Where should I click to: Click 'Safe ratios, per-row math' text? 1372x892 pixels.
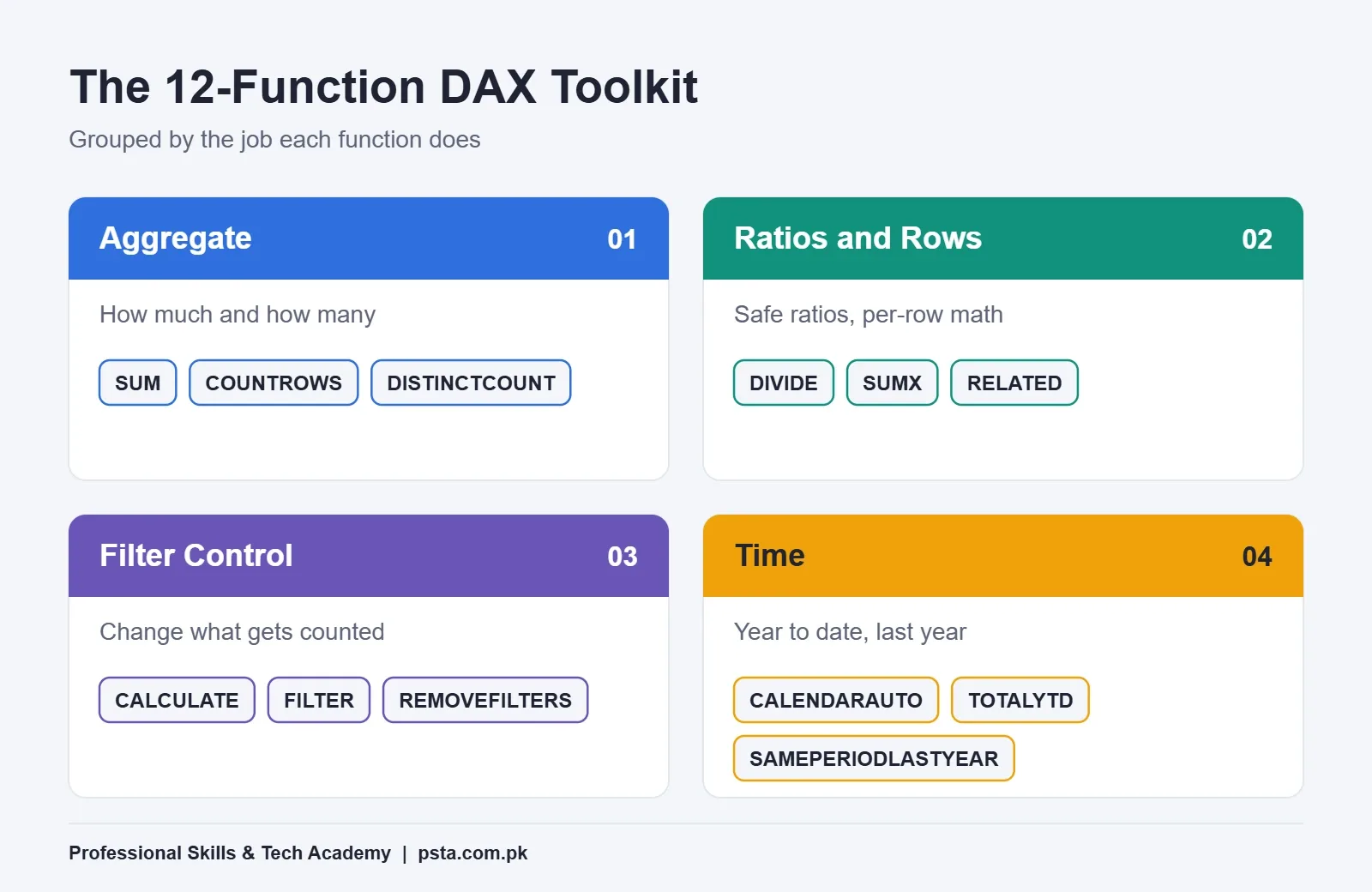point(869,315)
